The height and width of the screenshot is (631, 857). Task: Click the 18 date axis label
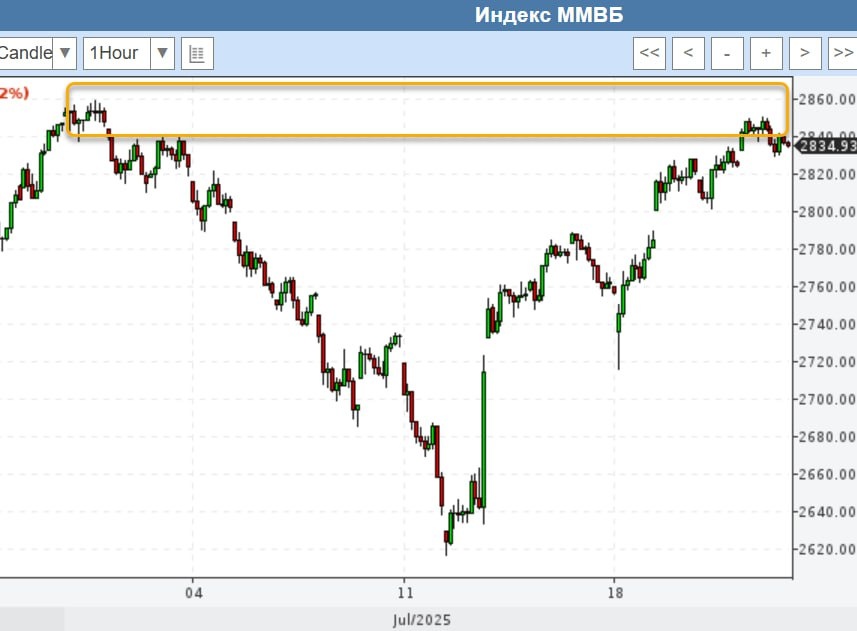[615, 593]
